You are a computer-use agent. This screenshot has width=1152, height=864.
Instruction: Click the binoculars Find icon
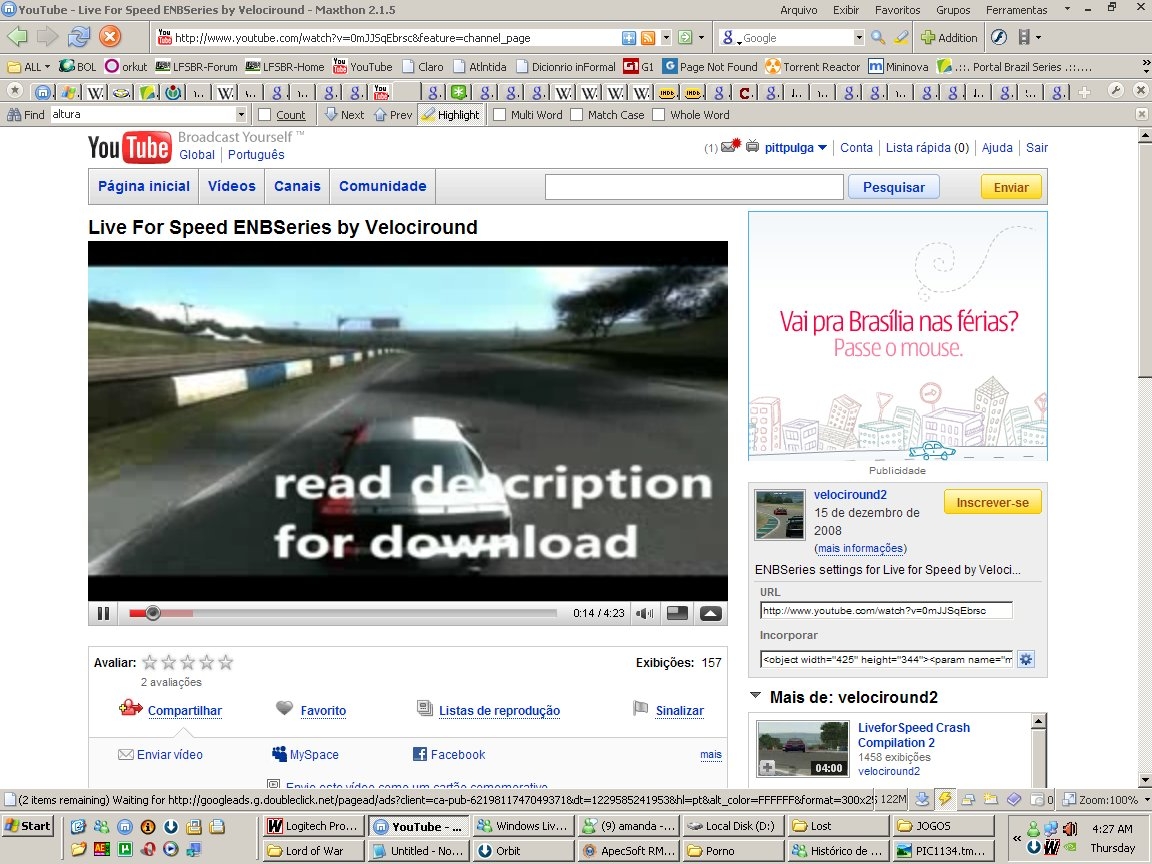tap(13, 115)
